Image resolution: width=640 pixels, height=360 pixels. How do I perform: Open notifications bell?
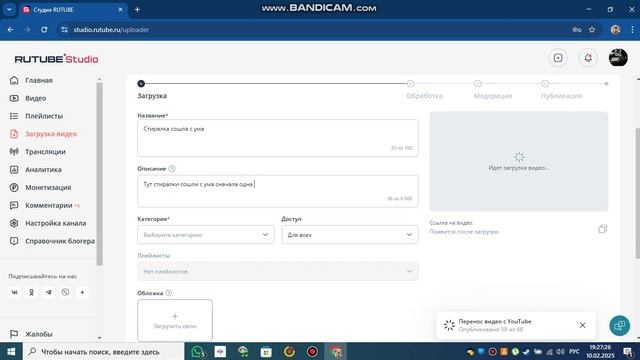(x=588, y=58)
